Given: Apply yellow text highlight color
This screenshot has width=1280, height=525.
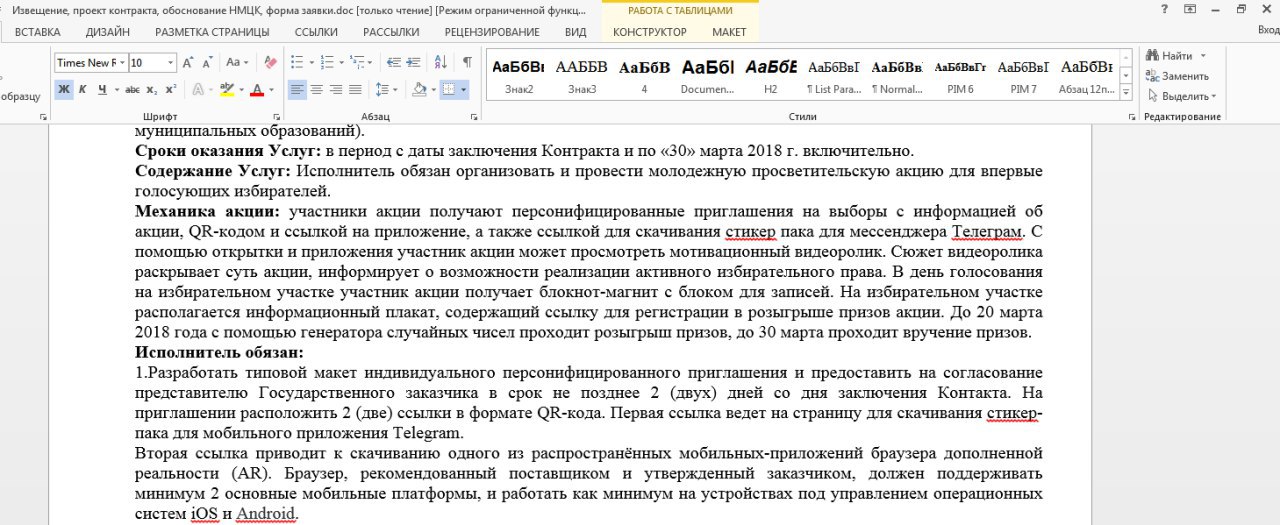Looking at the screenshot, I should (x=227, y=90).
